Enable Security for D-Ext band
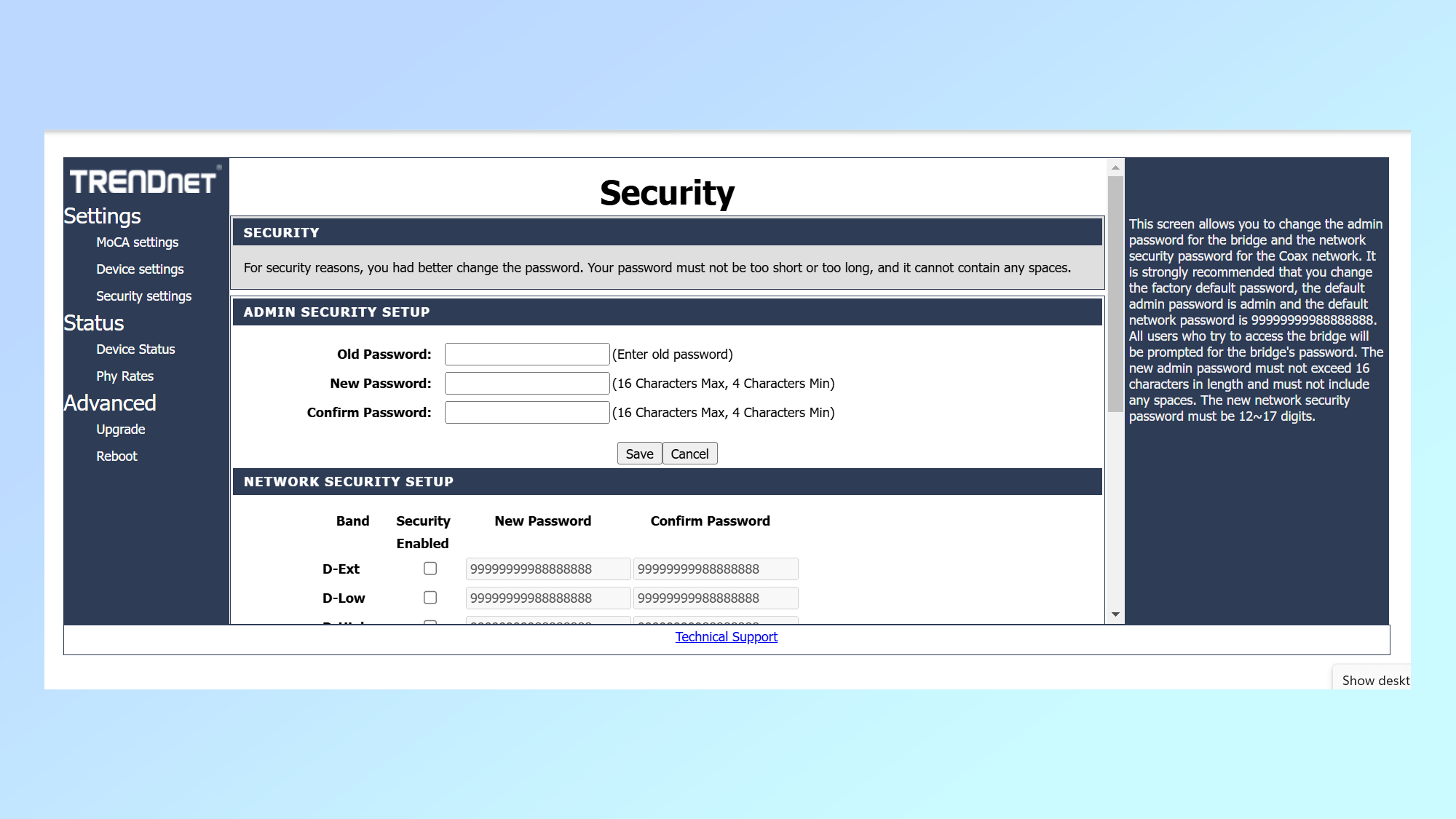1456x819 pixels. [429, 568]
